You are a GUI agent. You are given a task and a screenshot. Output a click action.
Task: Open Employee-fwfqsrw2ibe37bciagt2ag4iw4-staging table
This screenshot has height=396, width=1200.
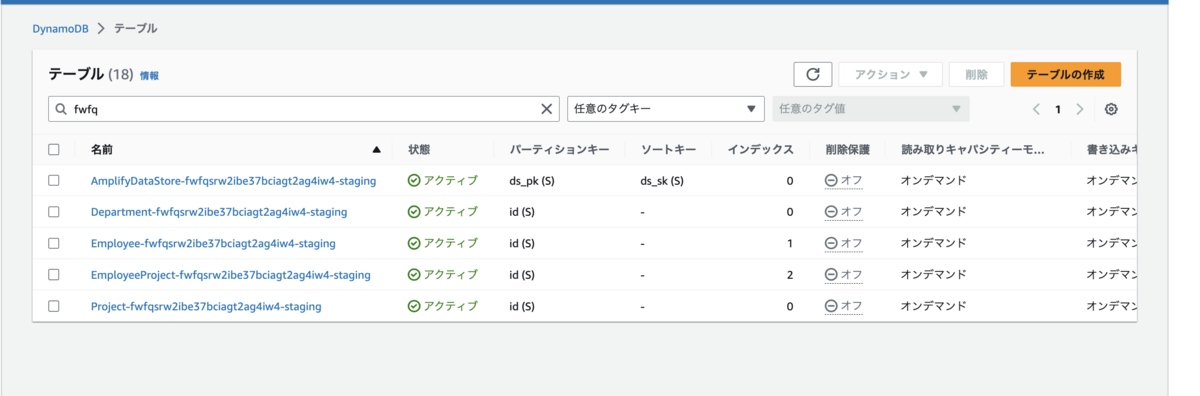tap(213, 243)
